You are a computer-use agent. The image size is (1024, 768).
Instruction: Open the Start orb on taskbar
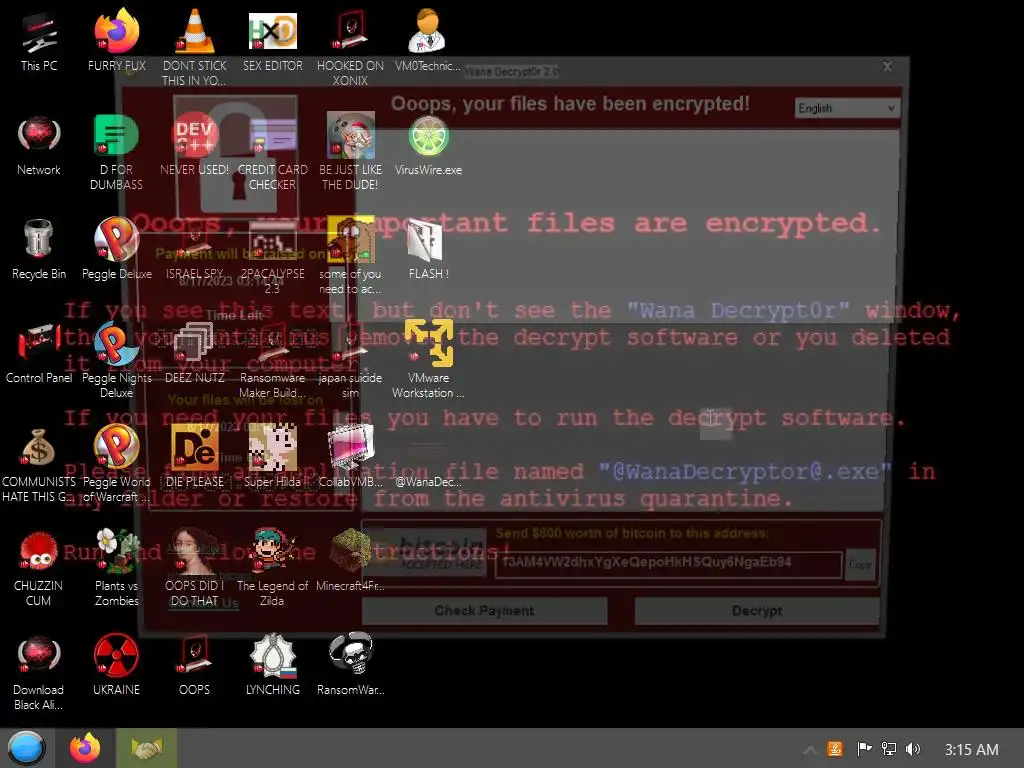26,748
